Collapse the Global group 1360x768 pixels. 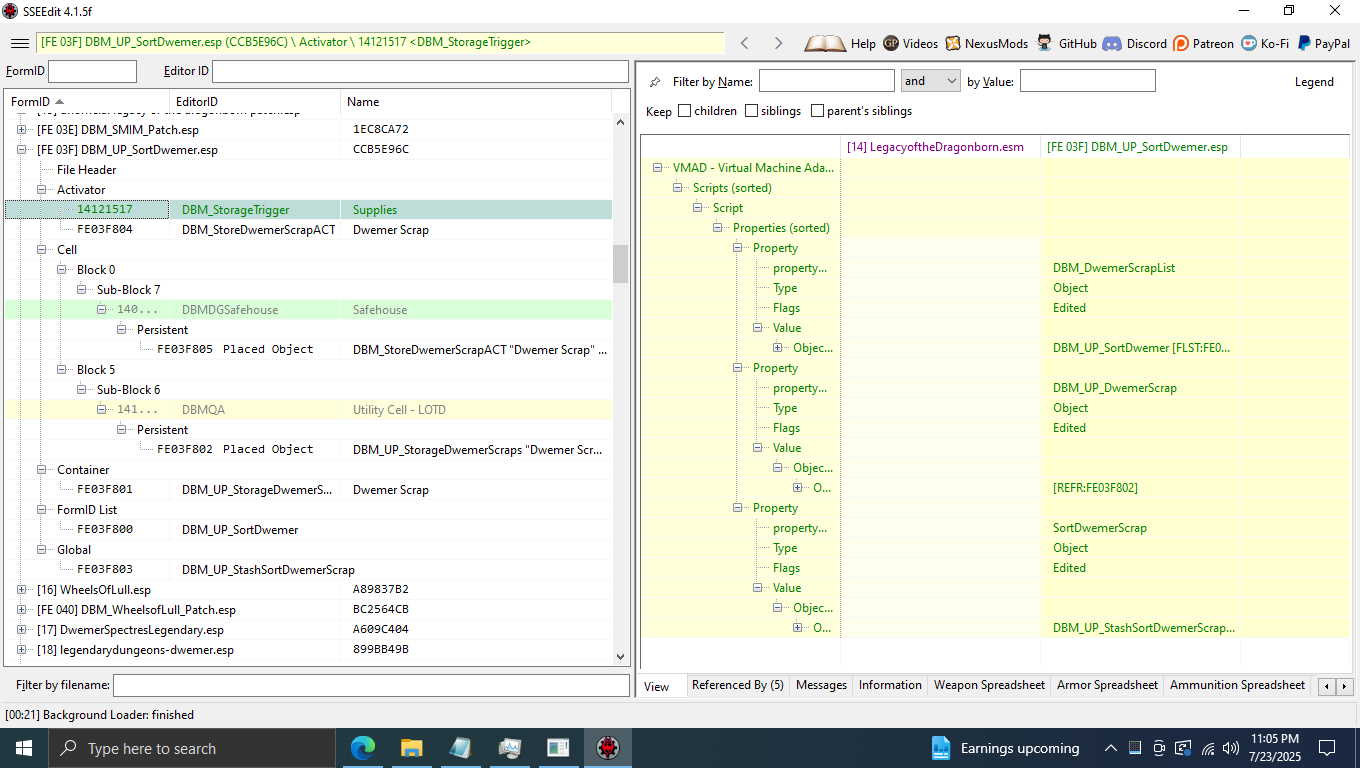(x=42, y=550)
